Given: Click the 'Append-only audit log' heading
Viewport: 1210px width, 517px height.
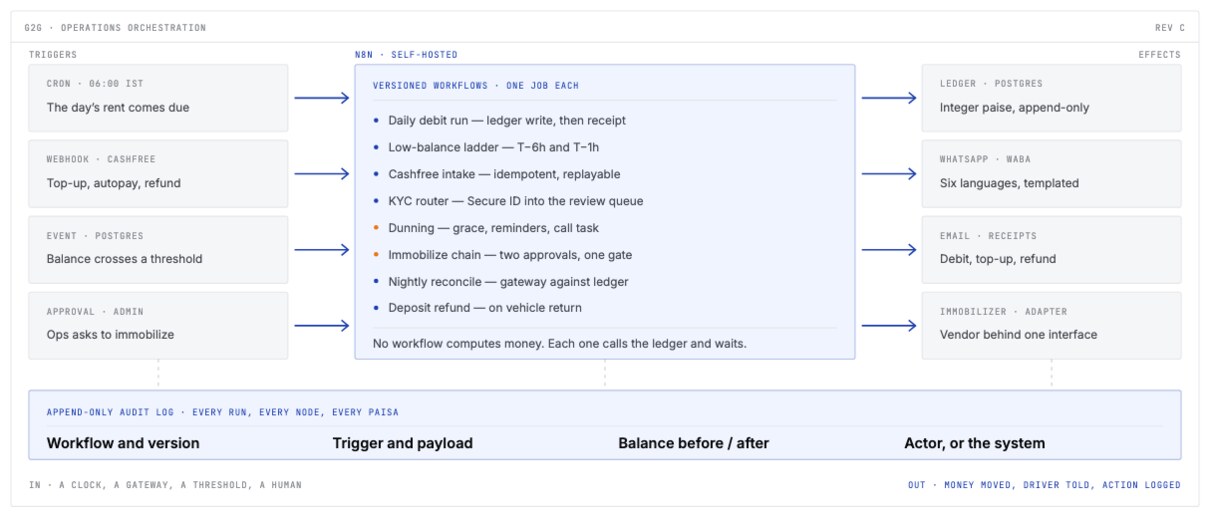Looking at the screenshot, I should (222, 412).
